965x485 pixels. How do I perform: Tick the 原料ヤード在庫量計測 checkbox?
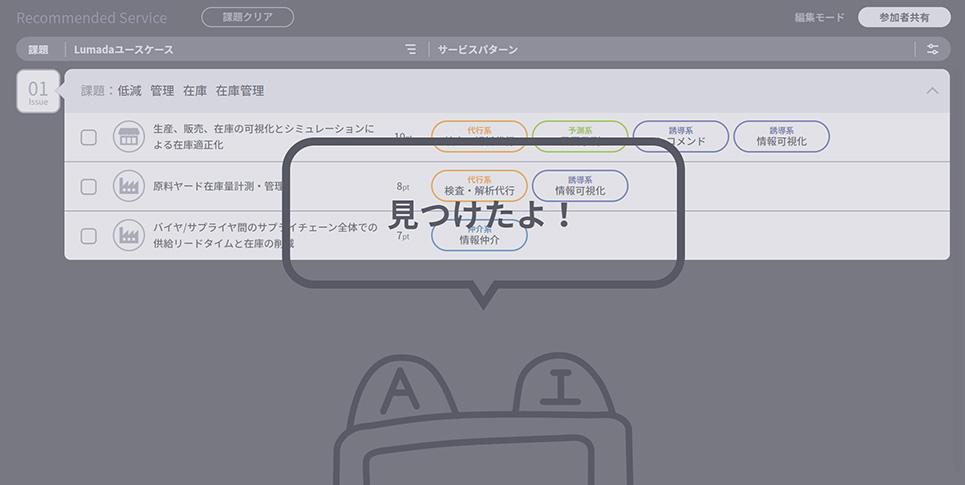pyautogui.click(x=89, y=186)
